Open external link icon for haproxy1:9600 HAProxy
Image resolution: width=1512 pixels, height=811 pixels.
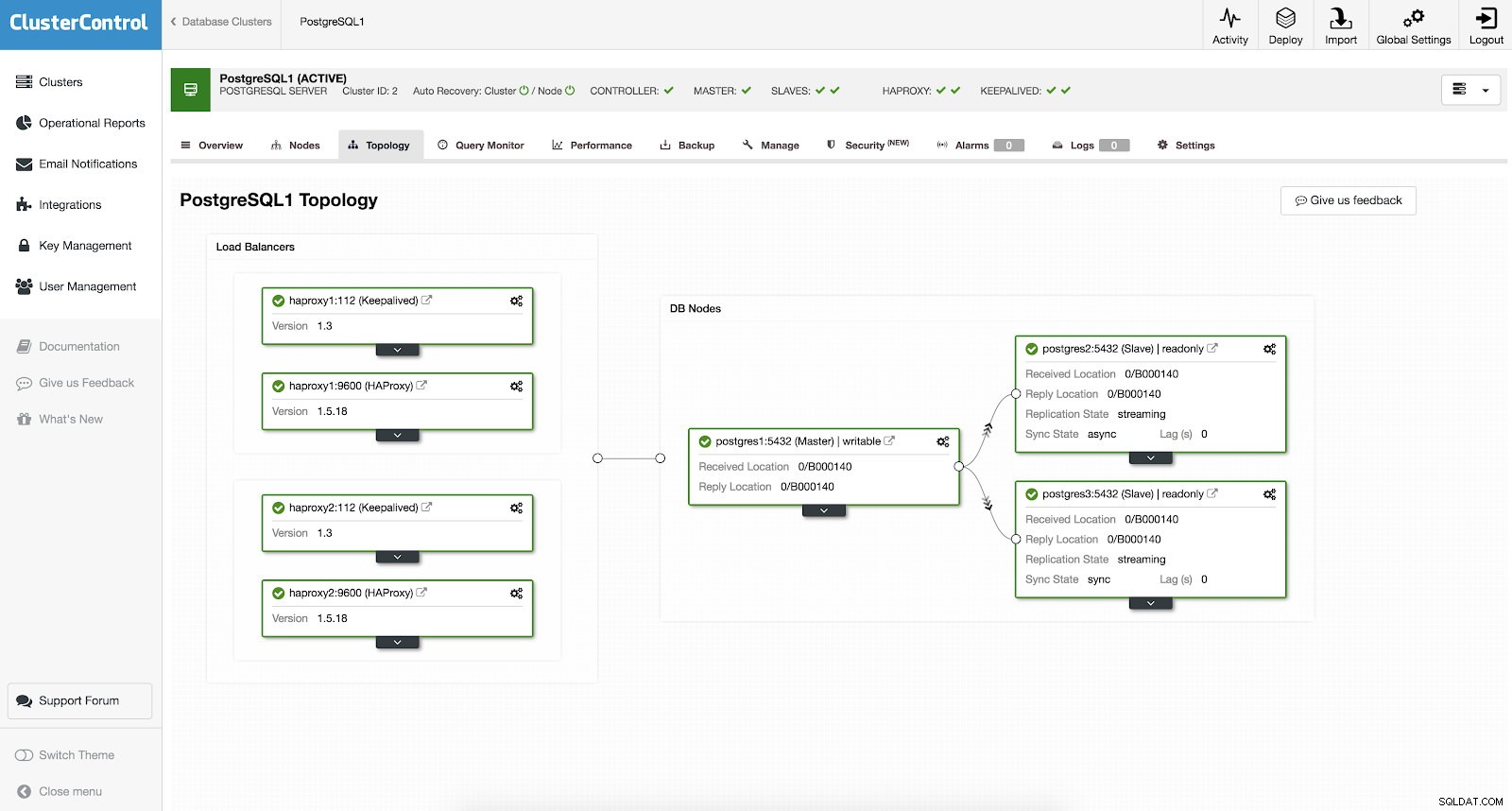421,385
